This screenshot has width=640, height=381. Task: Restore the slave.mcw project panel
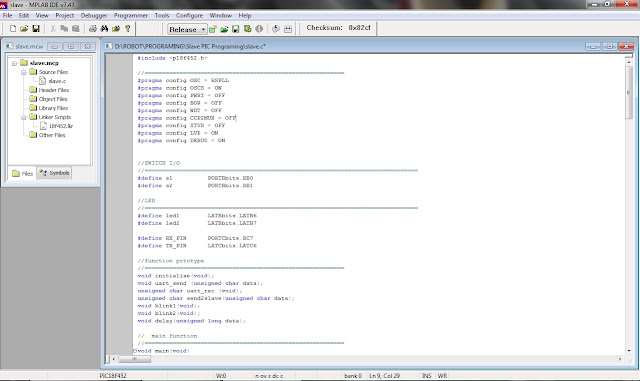(x=71, y=47)
